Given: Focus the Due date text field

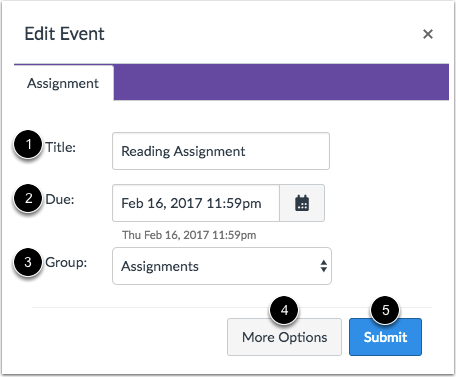Looking at the screenshot, I should click(196, 203).
